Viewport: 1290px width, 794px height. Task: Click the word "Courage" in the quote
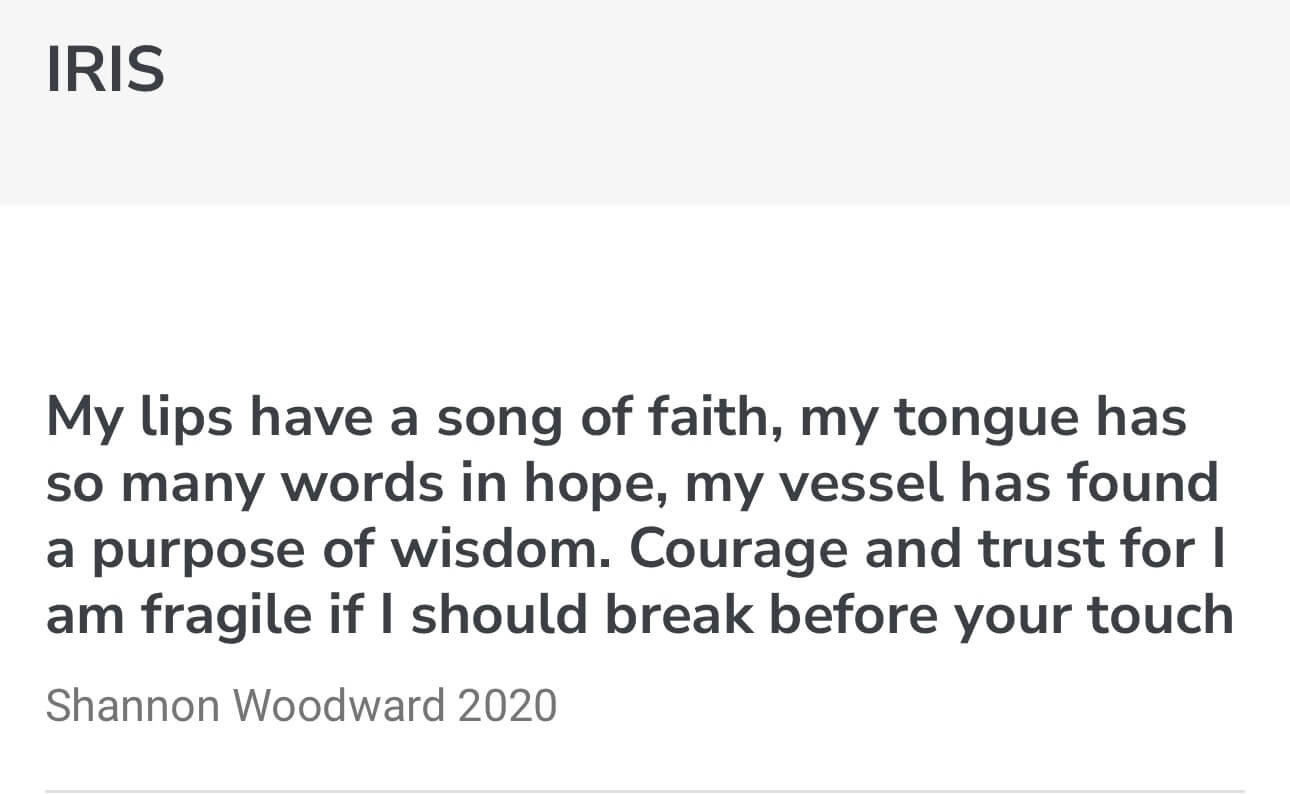pyautogui.click(x=740, y=550)
